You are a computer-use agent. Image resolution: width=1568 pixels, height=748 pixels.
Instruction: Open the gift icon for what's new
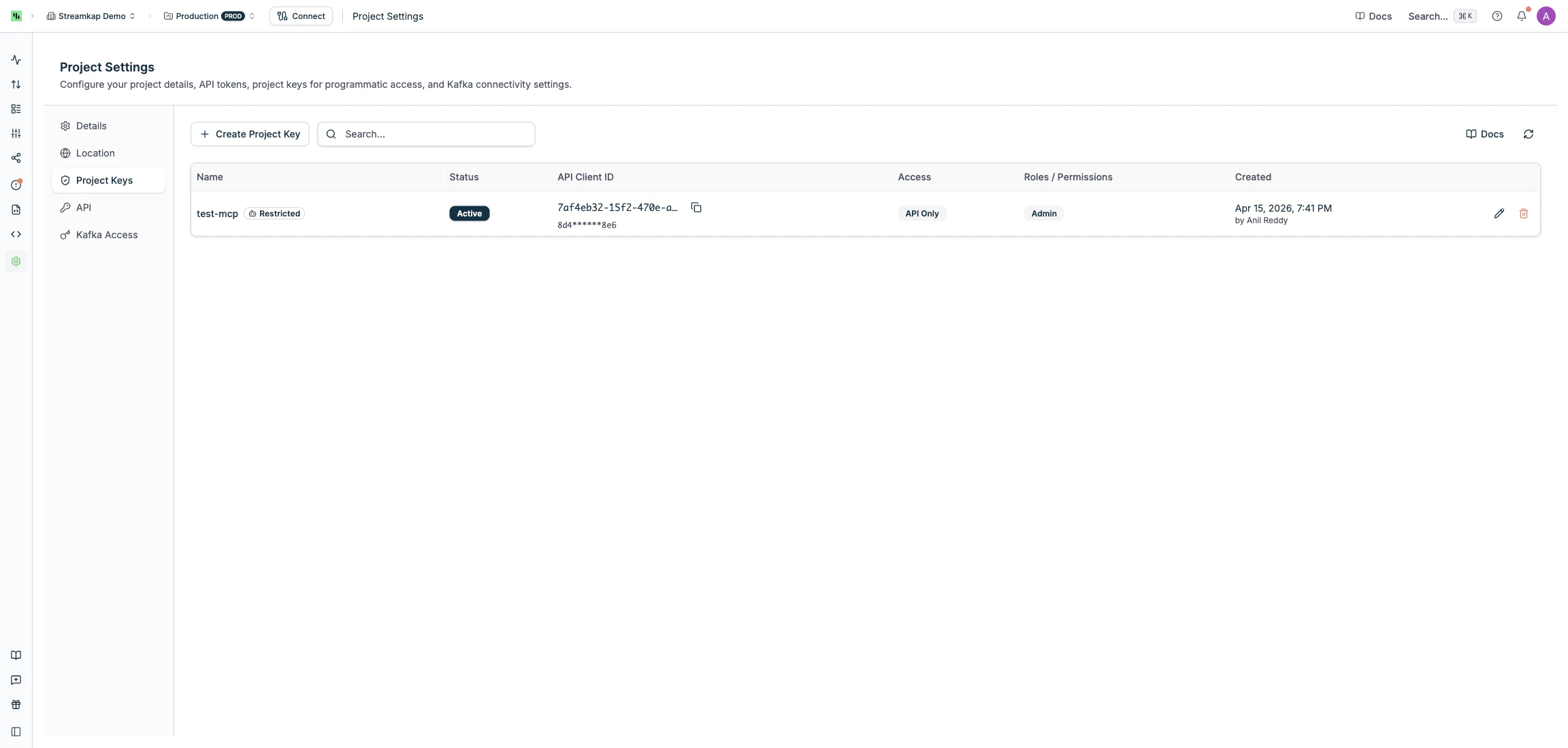[x=16, y=704]
